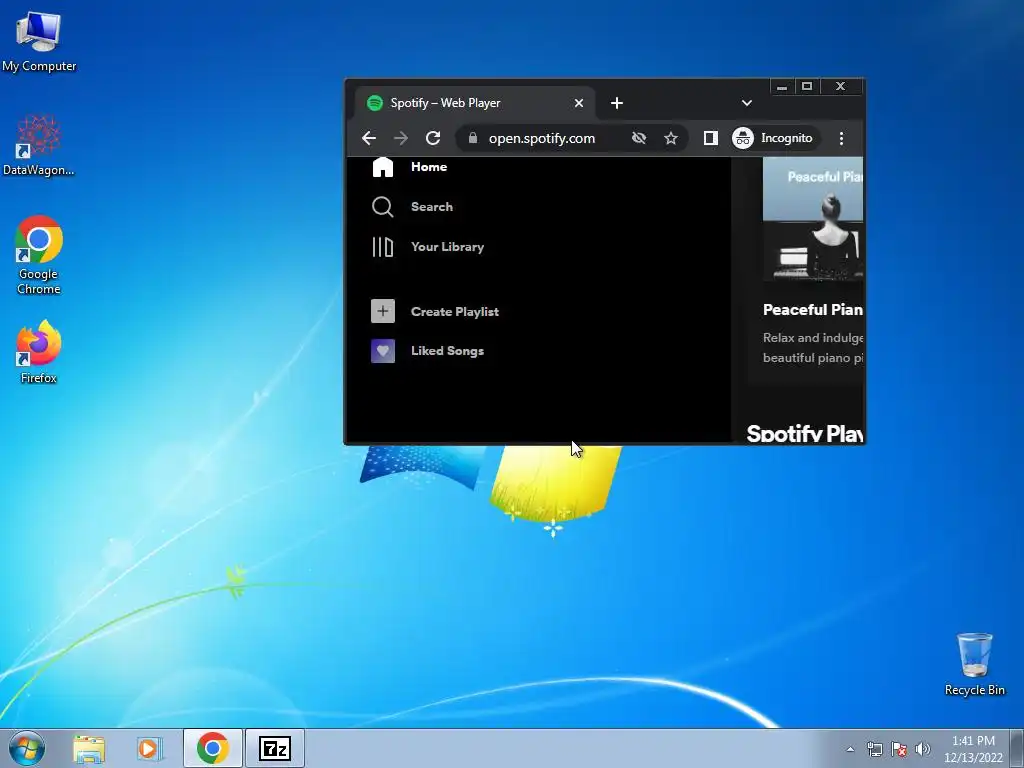Viewport: 1024px width, 768px height.
Task: Click the Spotify Home house icon
Action: [383, 167]
